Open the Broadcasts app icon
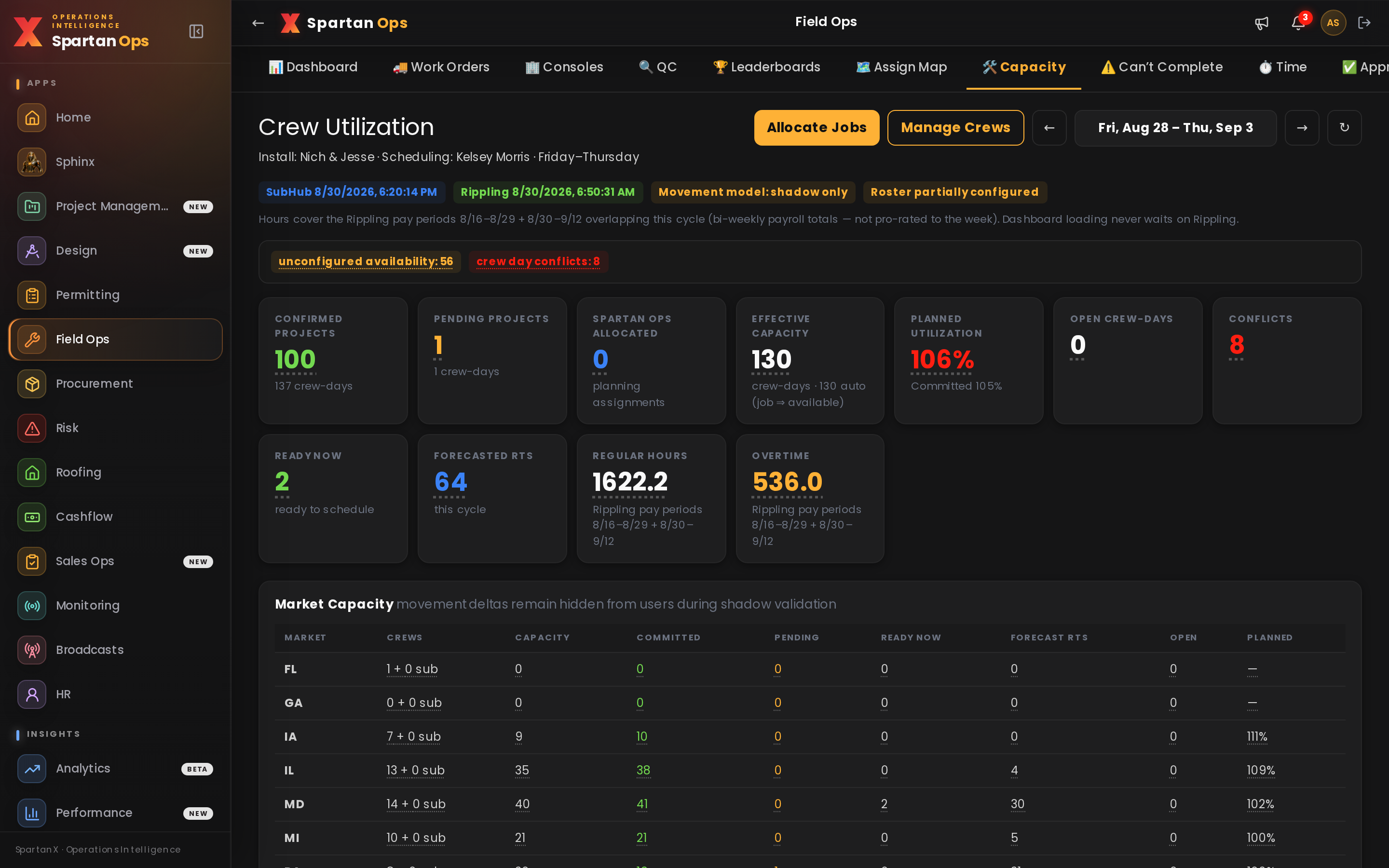Viewport: 1389px width, 868px height. pos(32,649)
